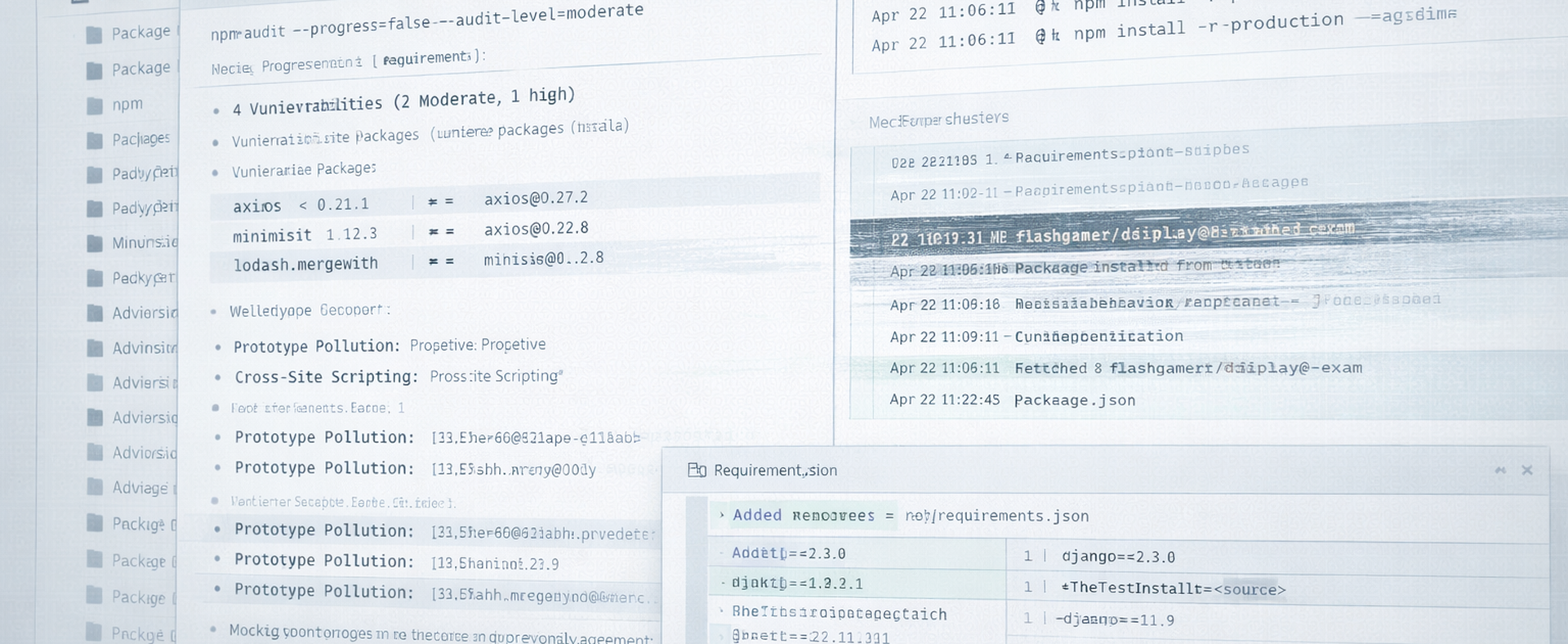Viewport: 1568px width, 644px height.
Task: Click the Adviage folder icon
Action: pos(96,488)
